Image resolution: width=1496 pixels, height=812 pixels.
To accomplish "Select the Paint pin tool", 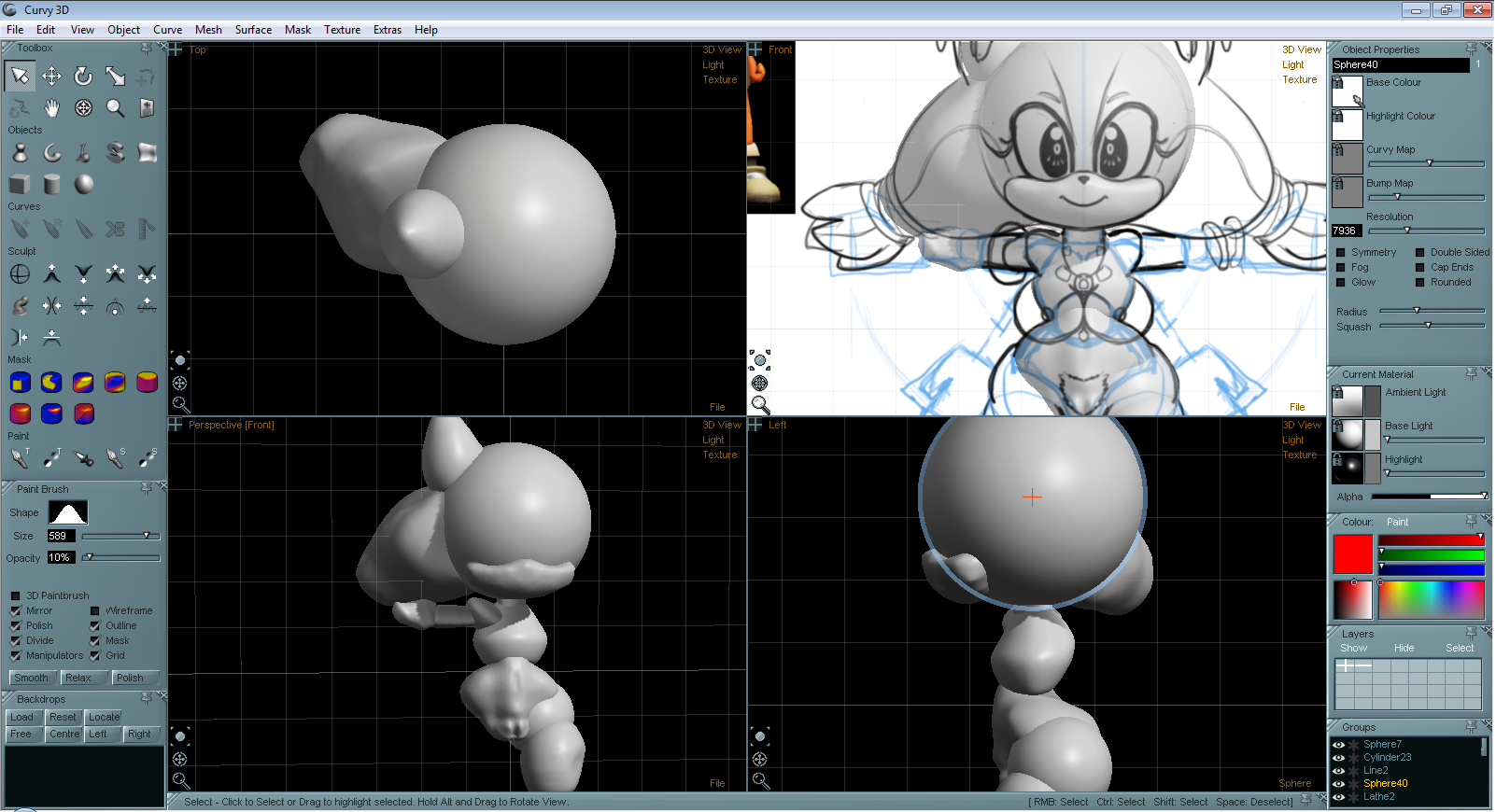I will tap(83, 457).
